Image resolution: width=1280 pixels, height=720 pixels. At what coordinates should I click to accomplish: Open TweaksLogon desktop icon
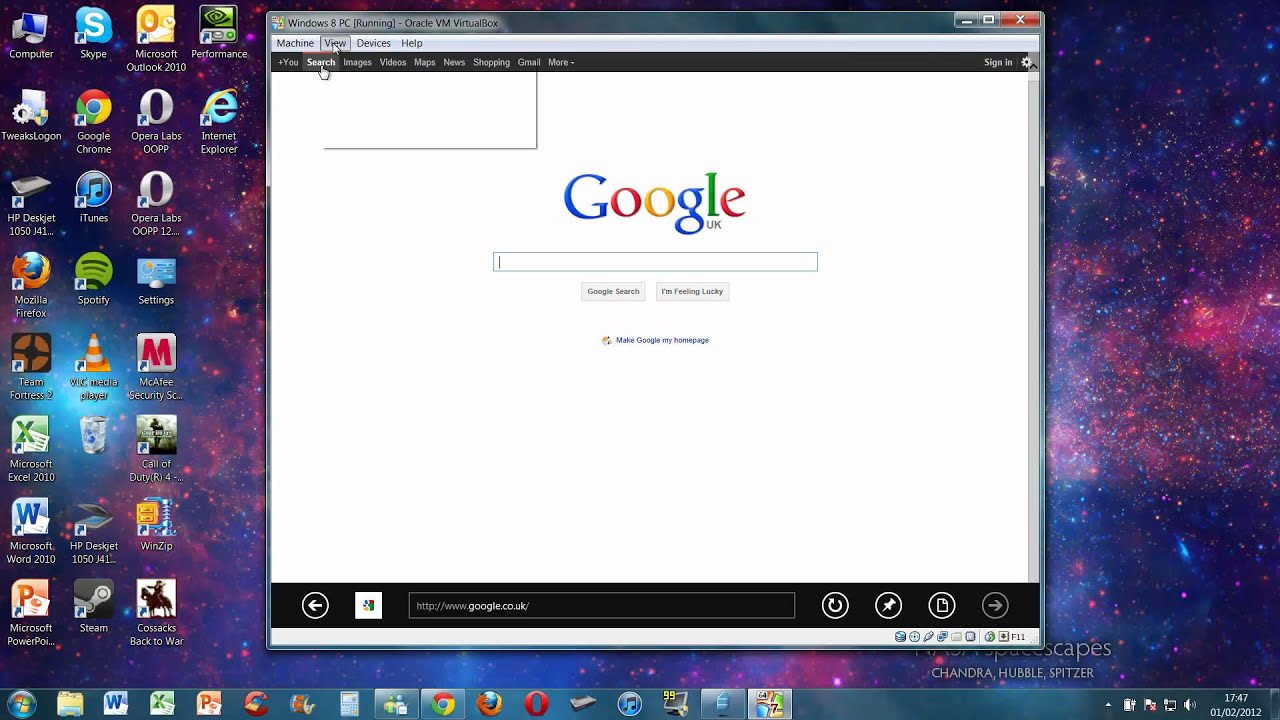[x=31, y=115]
